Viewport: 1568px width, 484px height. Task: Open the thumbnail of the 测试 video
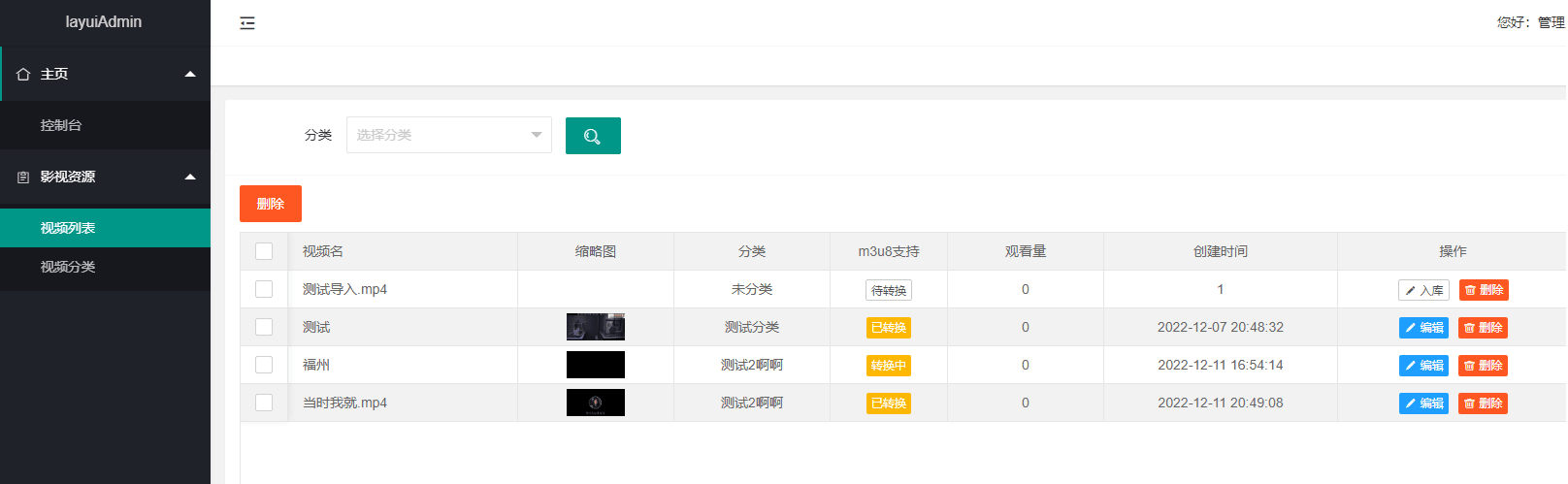[x=596, y=327]
